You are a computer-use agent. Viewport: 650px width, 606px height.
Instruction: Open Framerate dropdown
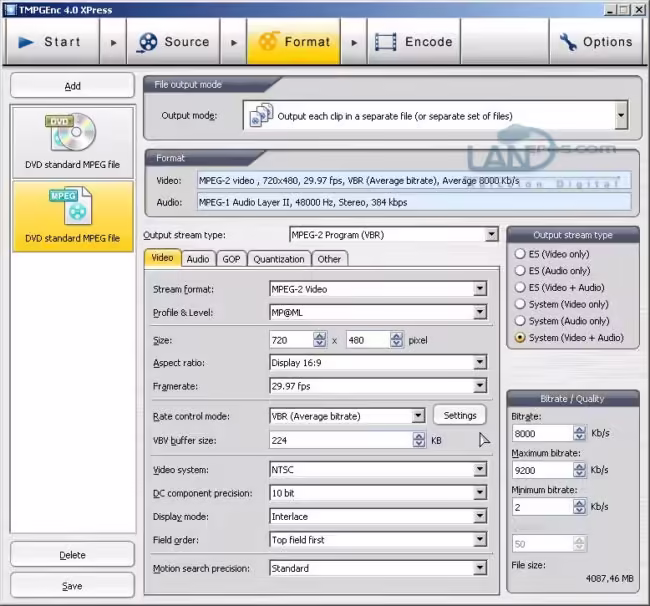coord(480,386)
